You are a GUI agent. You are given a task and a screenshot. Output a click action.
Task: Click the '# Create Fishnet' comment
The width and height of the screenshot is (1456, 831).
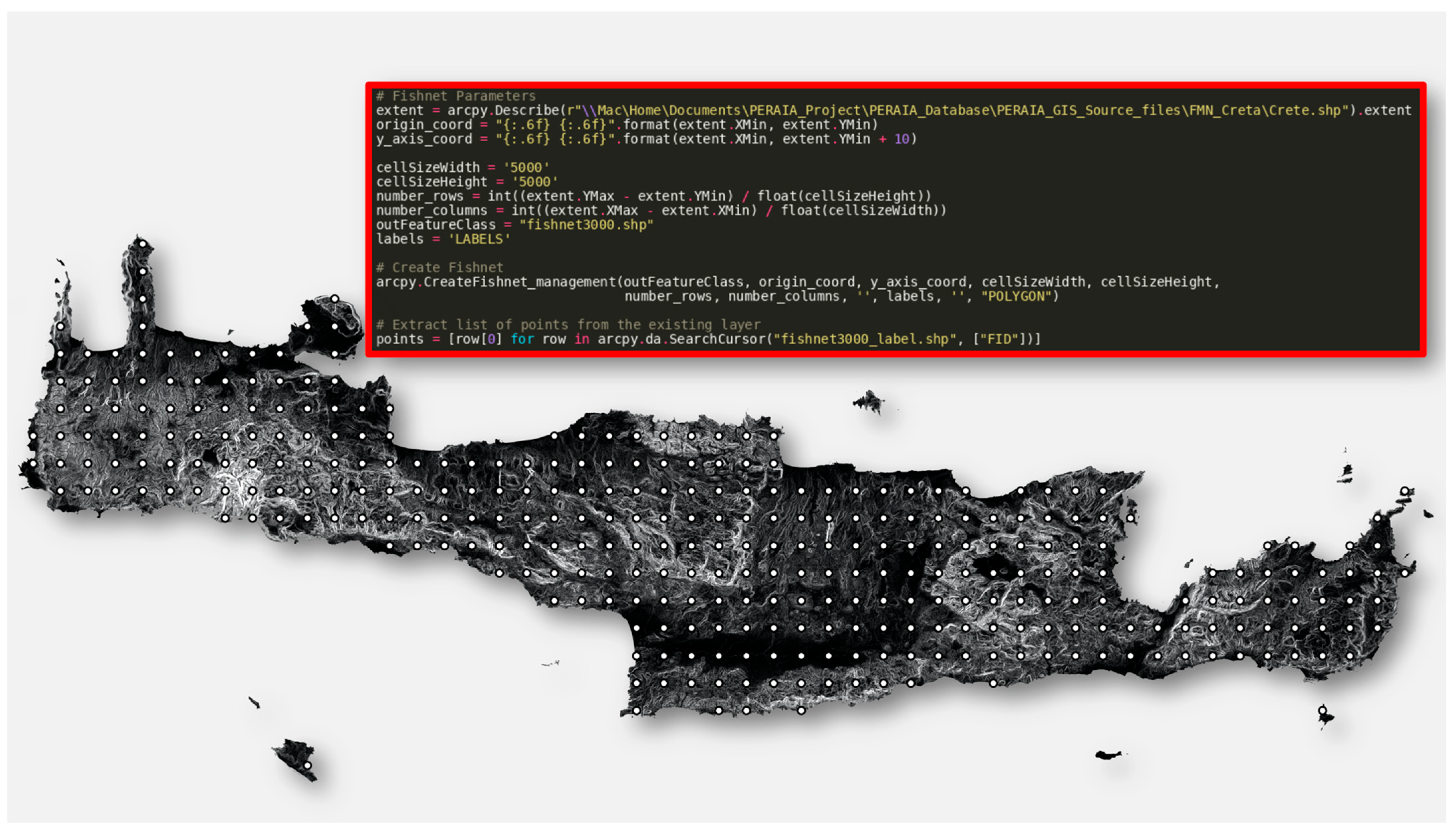click(439, 267)
